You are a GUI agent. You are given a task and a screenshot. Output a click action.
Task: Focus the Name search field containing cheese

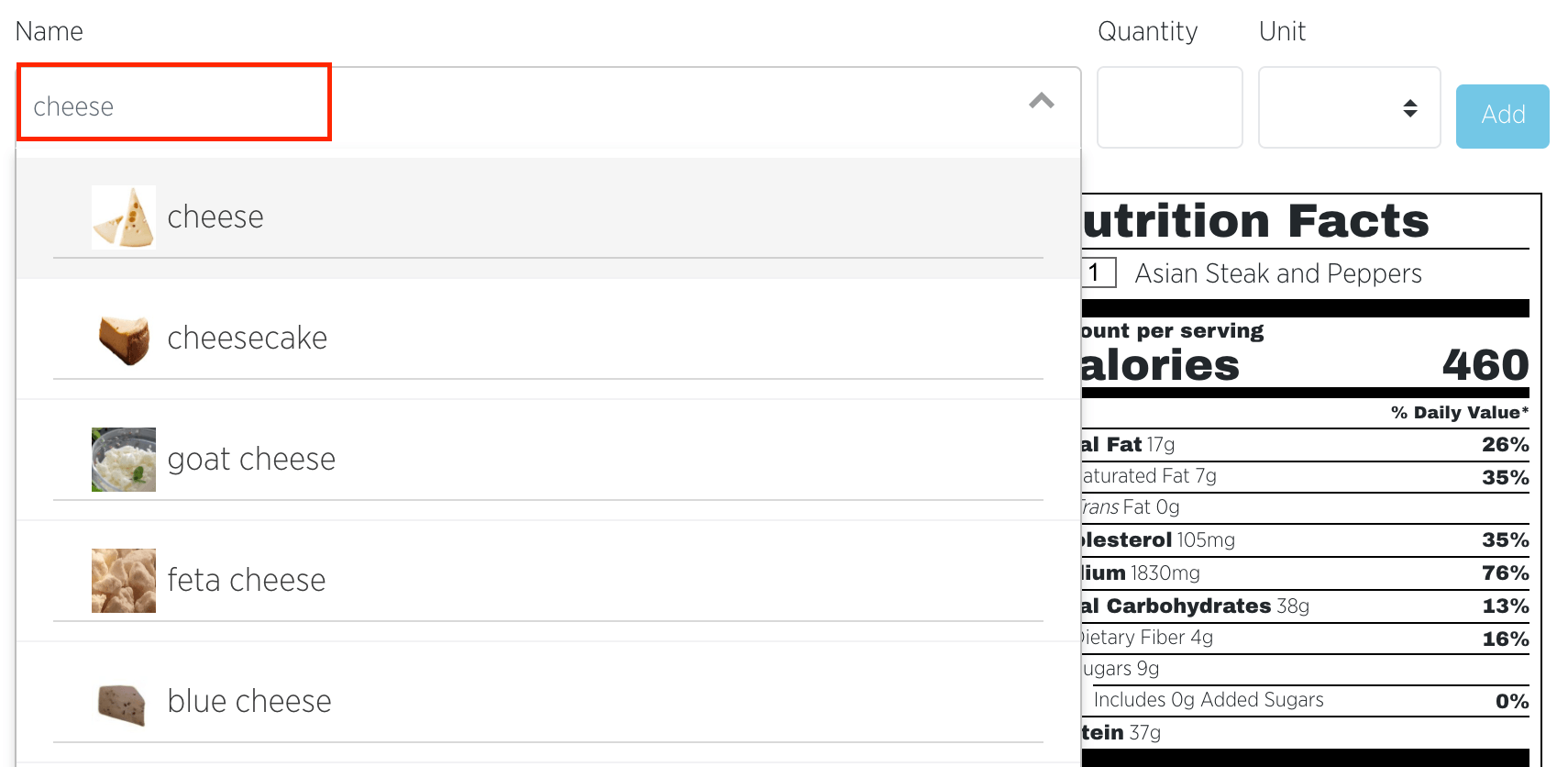(x=174, y=106)
